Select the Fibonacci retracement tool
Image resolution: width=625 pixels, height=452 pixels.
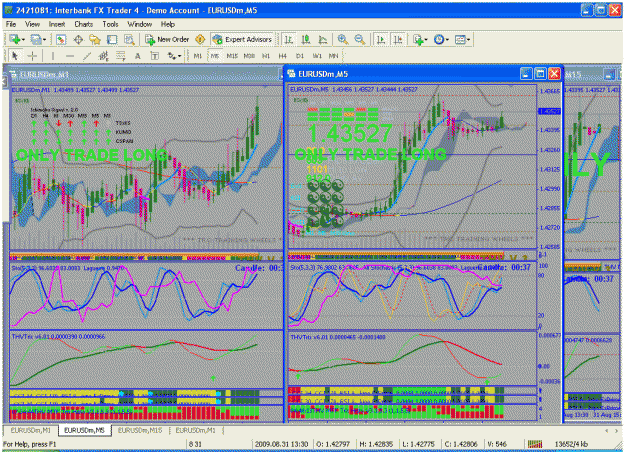[120, 56]
